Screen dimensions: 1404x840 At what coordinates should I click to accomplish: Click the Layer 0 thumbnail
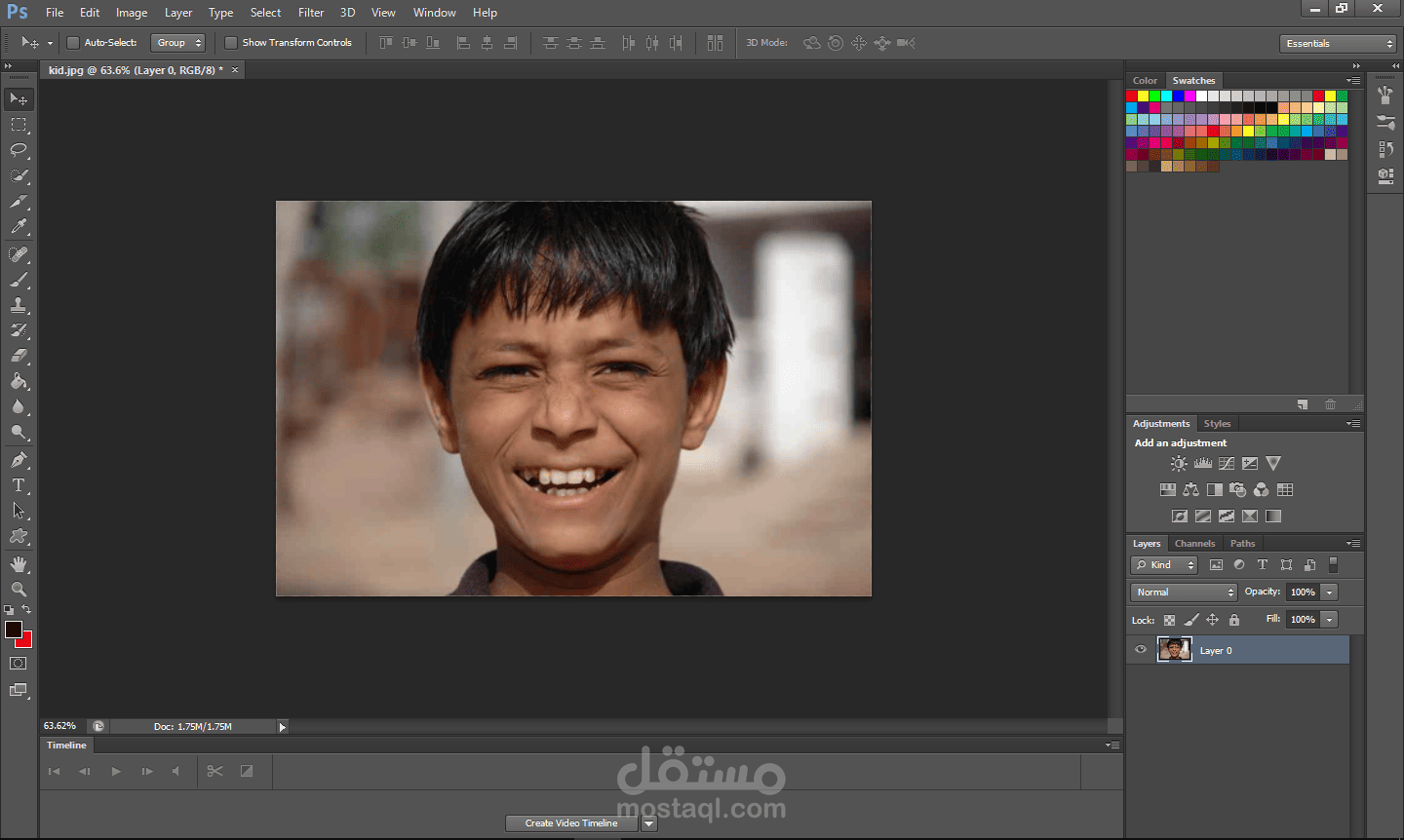pos(1174,650)
